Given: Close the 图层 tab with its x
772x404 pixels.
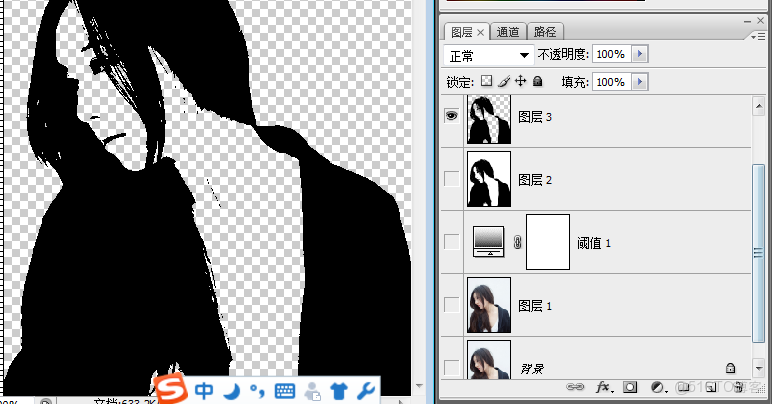Looking at the screenshot, I should click(481, 32).
